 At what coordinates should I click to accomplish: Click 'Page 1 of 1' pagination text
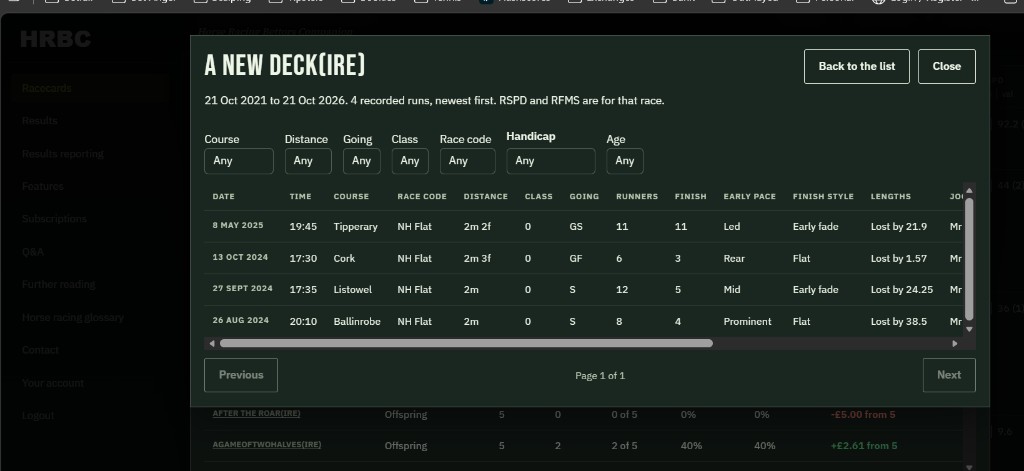[600, 376]
